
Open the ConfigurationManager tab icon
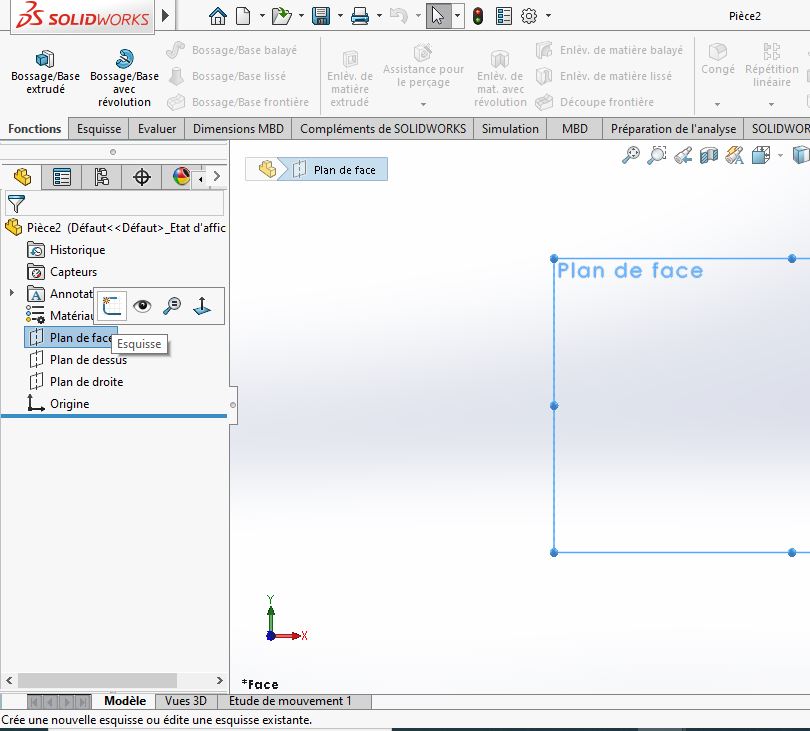click(x=101, y=177)
